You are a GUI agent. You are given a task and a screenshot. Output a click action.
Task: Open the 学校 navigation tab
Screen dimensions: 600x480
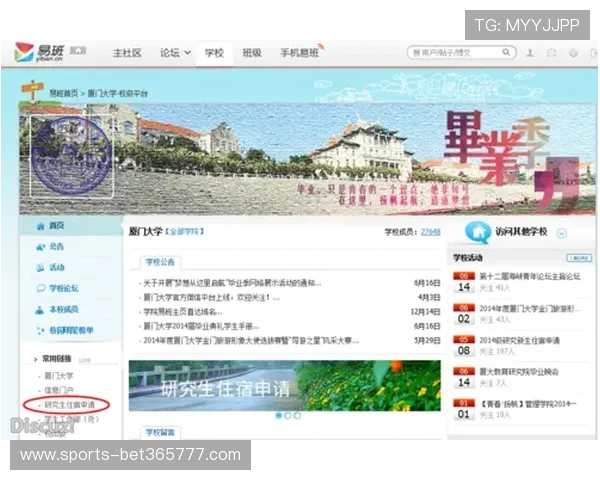214,53
